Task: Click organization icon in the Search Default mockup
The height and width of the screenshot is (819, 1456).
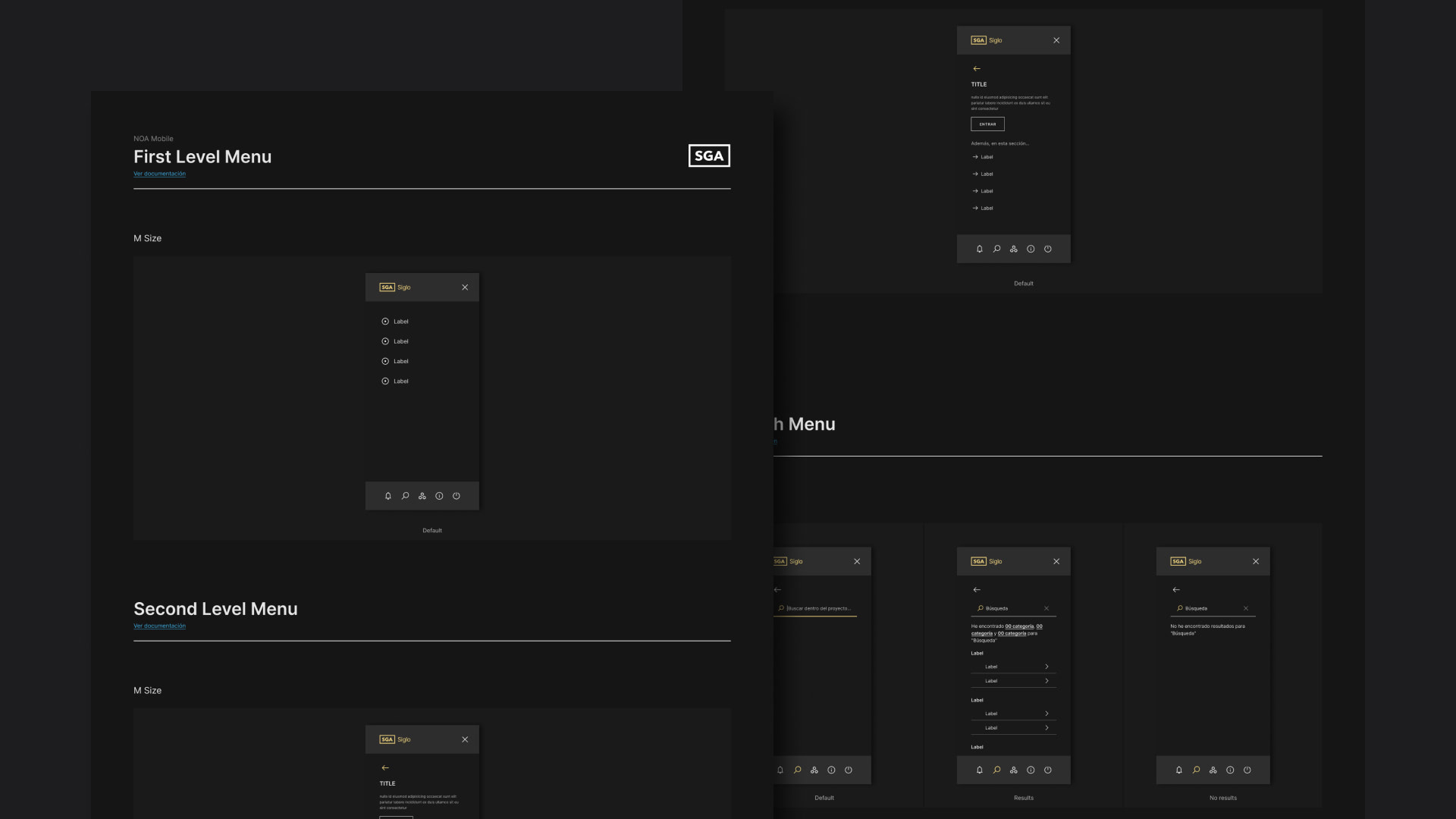Action: [814, 770]
